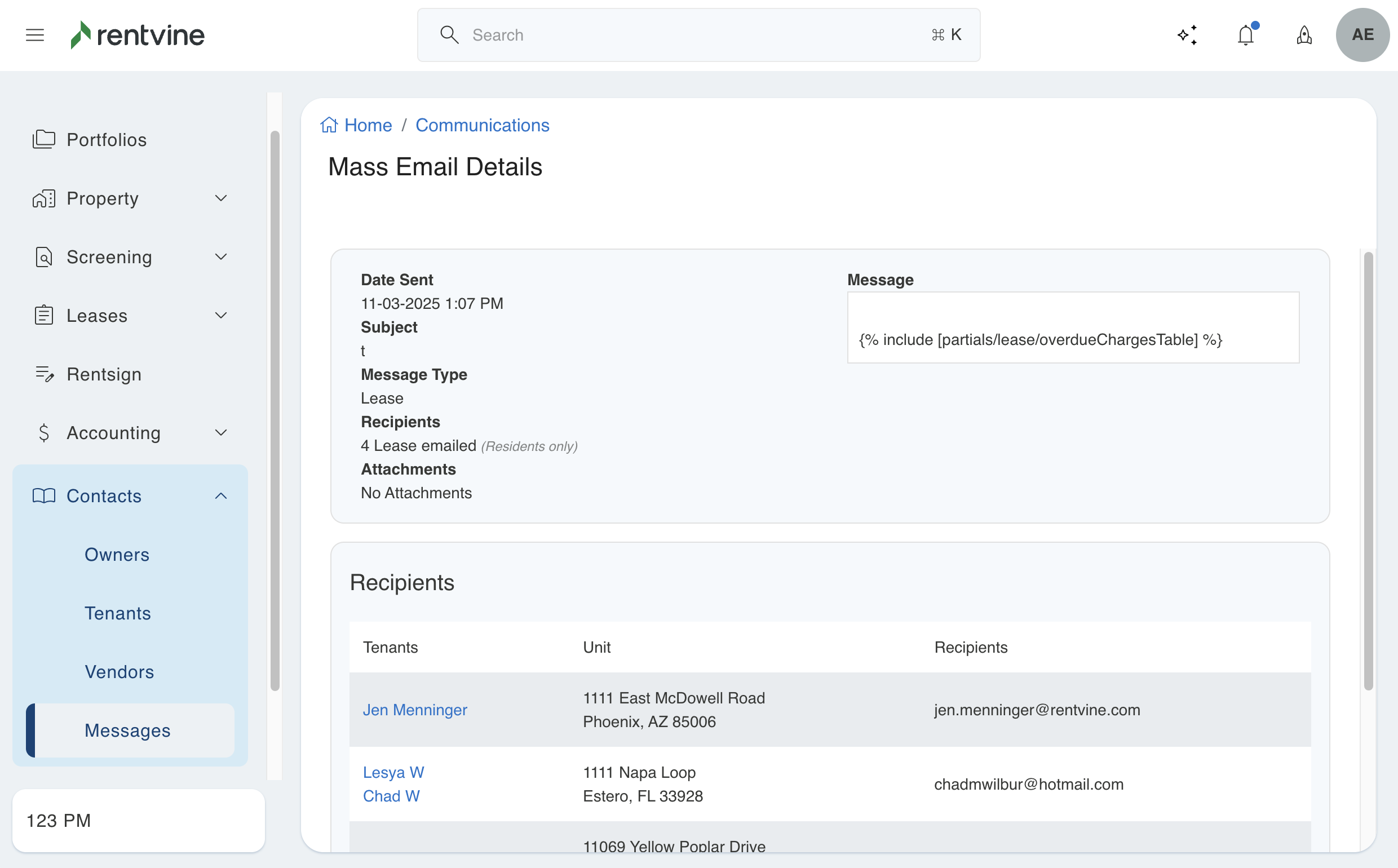1398x868 pixels.
Task: Expand the Property menu chevron
Action: 221,198
